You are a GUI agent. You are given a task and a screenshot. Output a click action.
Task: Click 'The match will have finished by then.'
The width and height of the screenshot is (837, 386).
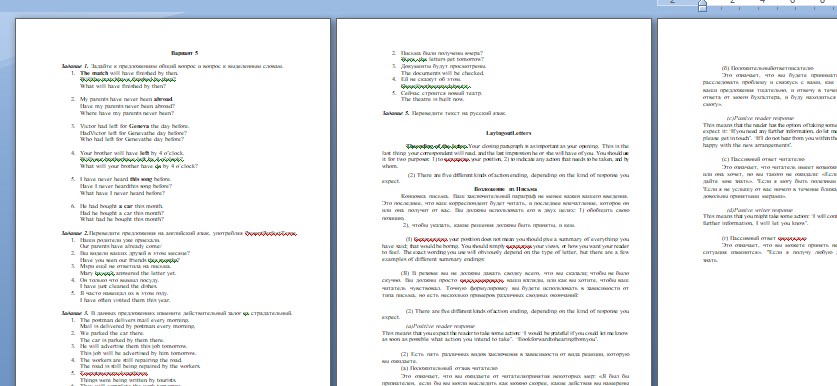click(x=129, y=73)
